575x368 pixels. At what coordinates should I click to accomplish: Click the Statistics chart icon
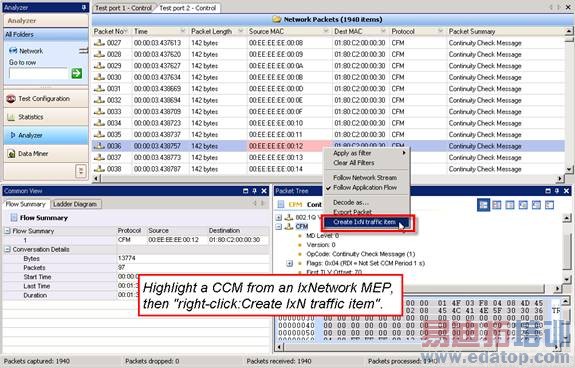click(x=11, y=117)
